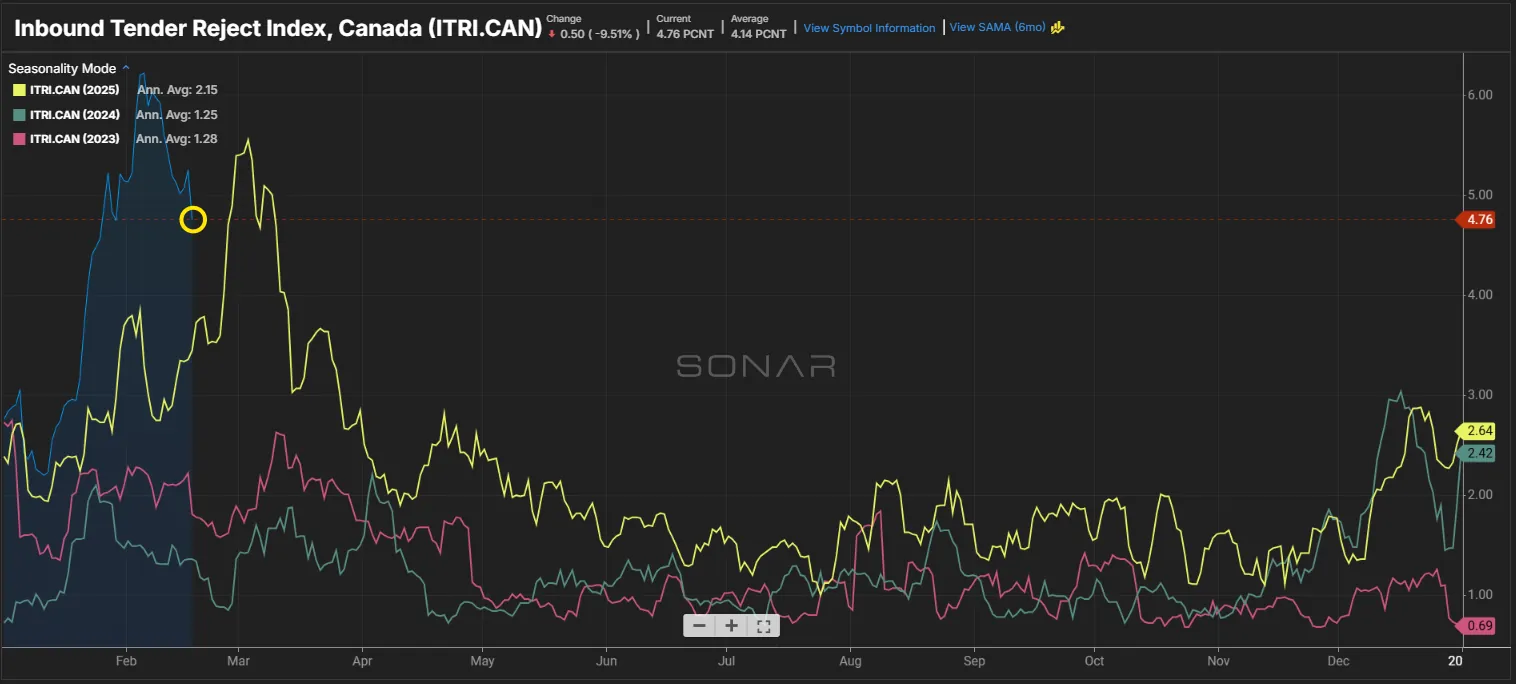The width and height of the screenshot is (1516, 684).
Task: Click the SAMA icon beside View SAMA
Action: pos(1057,28)
